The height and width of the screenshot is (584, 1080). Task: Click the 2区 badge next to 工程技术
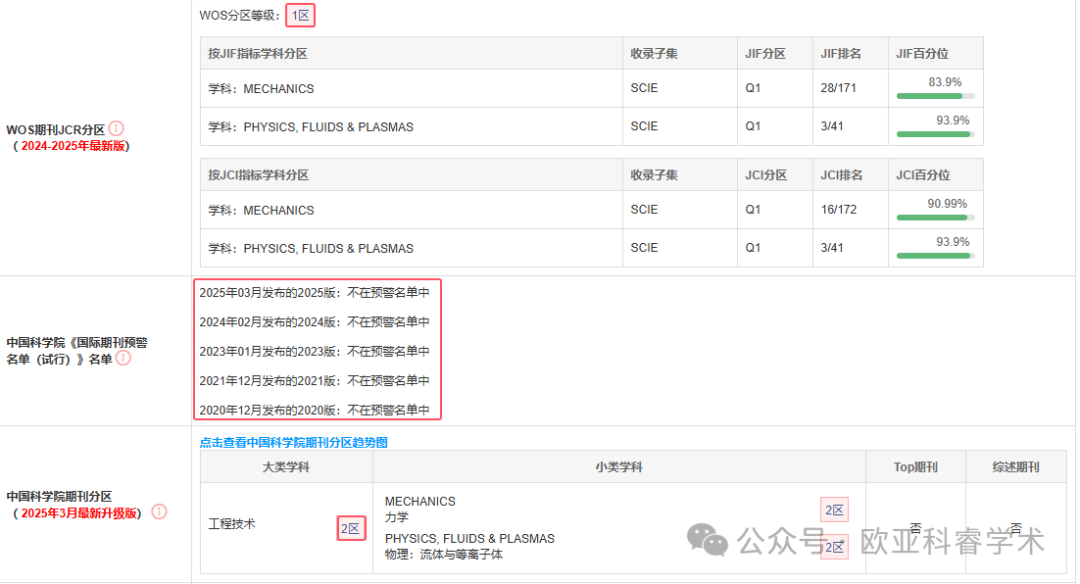coord(351,528)
